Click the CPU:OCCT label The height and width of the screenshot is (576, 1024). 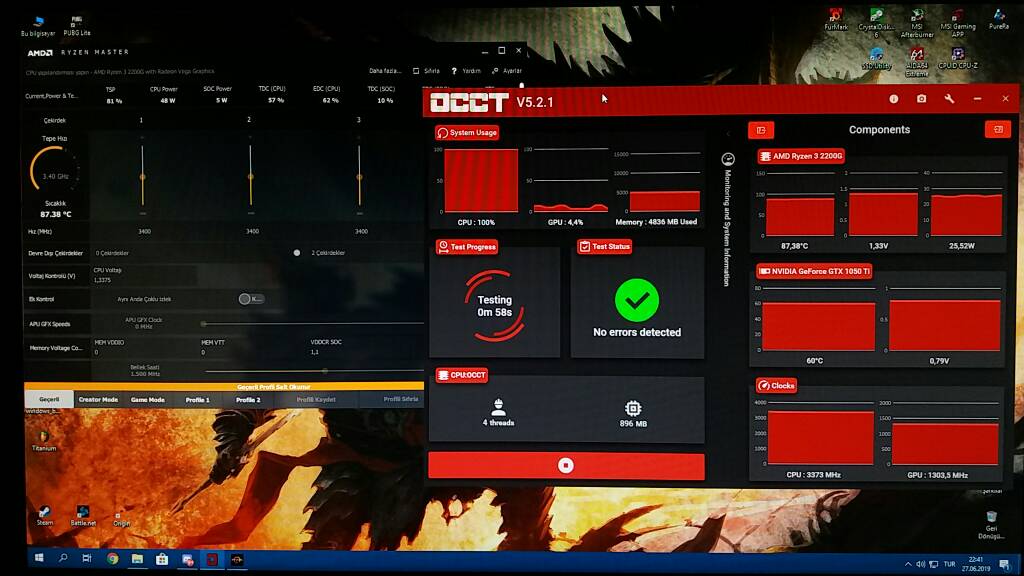pos(462,375)
